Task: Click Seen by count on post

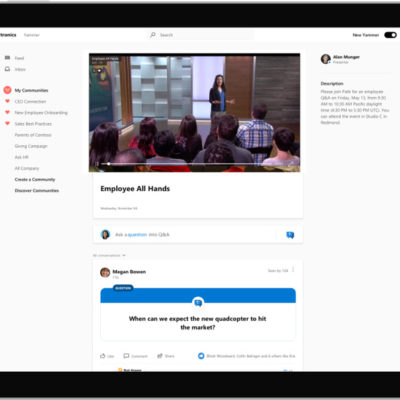Action: pyautogui.click(x=278, y=271)
